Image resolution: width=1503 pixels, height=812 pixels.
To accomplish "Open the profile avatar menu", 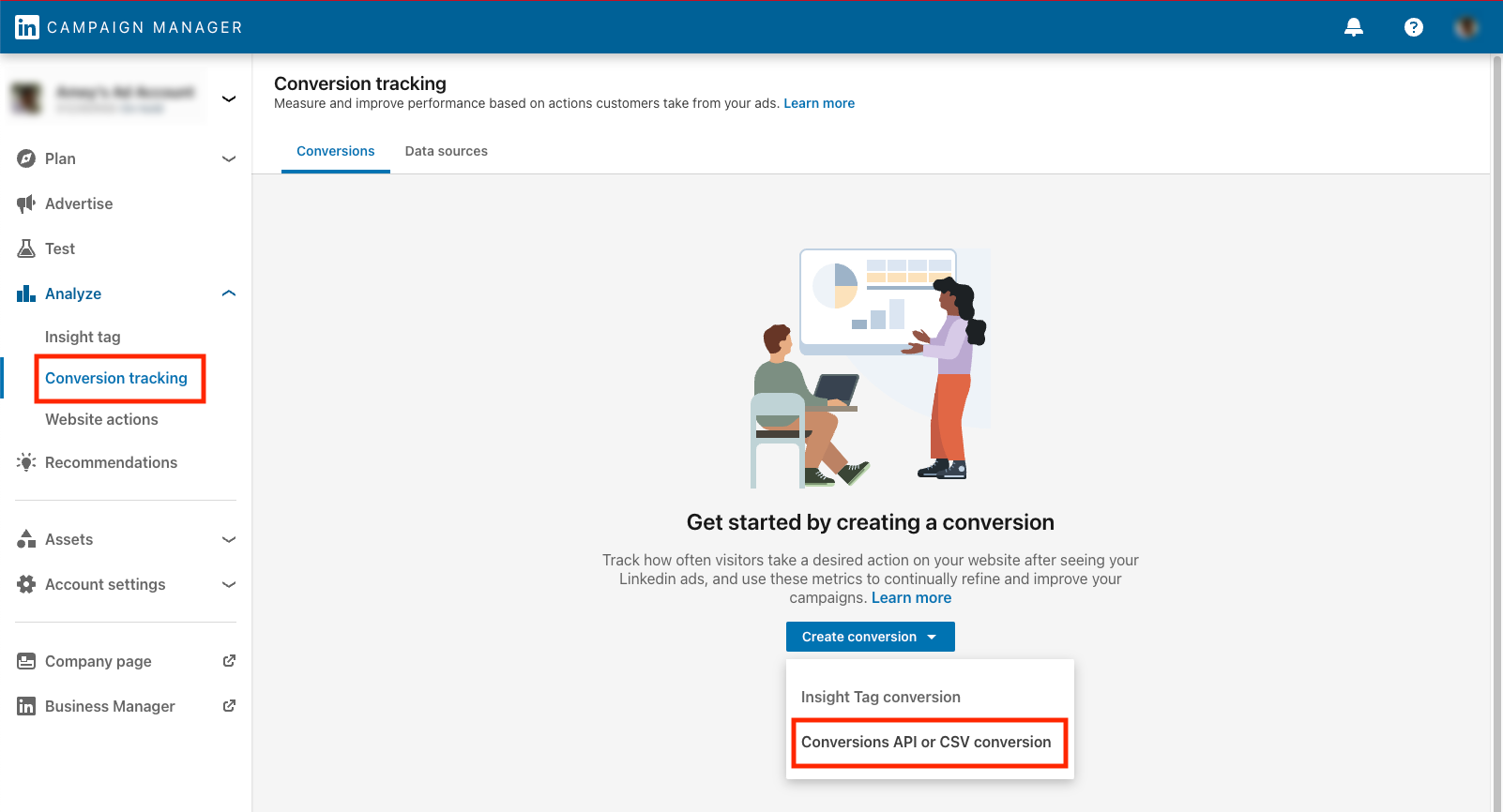I will [x=1466, y=27].
